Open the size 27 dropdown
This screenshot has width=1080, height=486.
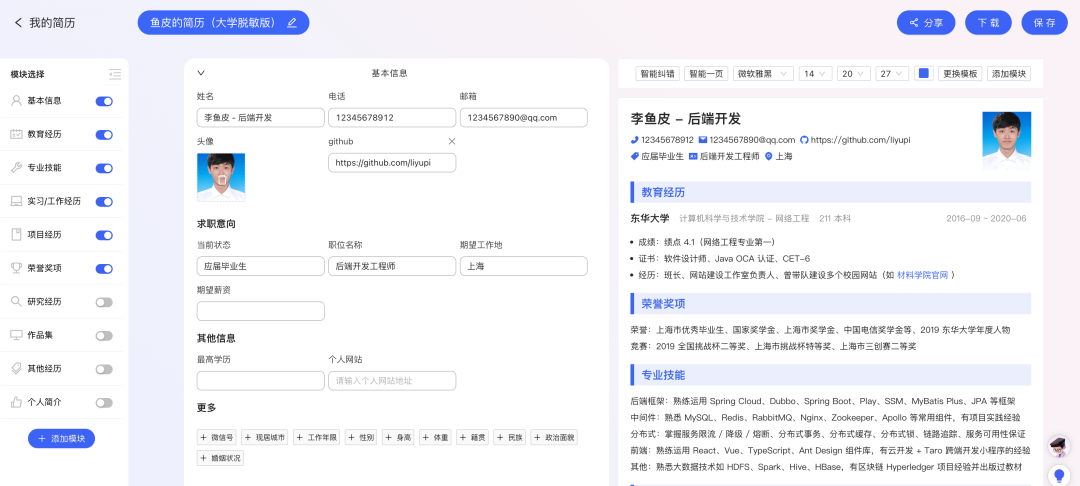[x=893, y=74]
